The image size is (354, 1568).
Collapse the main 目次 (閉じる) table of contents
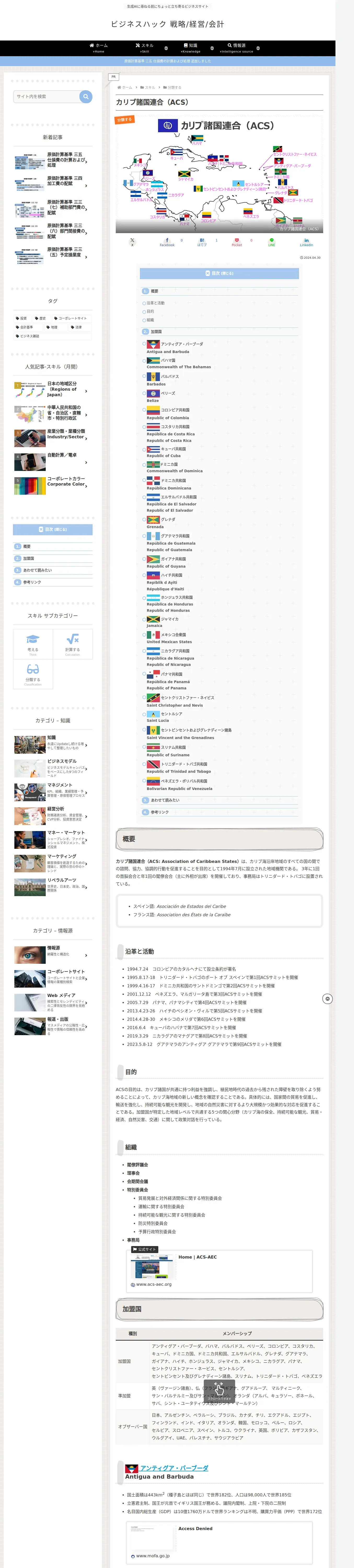pos(219,273)
